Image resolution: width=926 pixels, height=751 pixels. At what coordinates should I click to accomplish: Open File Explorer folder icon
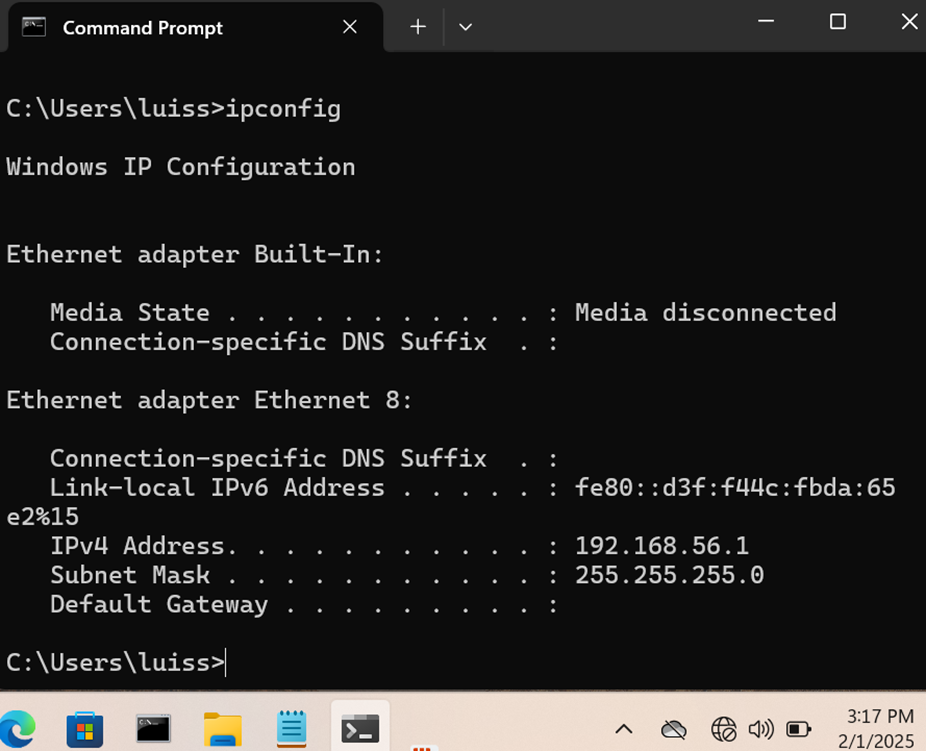tap(223, 730)
